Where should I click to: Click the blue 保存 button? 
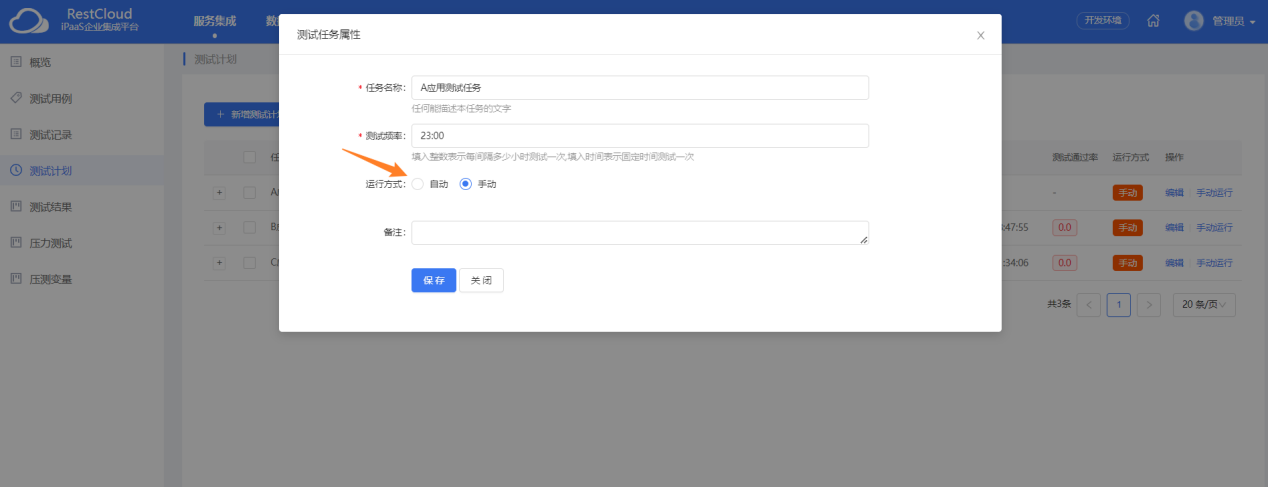[x=434, y=280]
